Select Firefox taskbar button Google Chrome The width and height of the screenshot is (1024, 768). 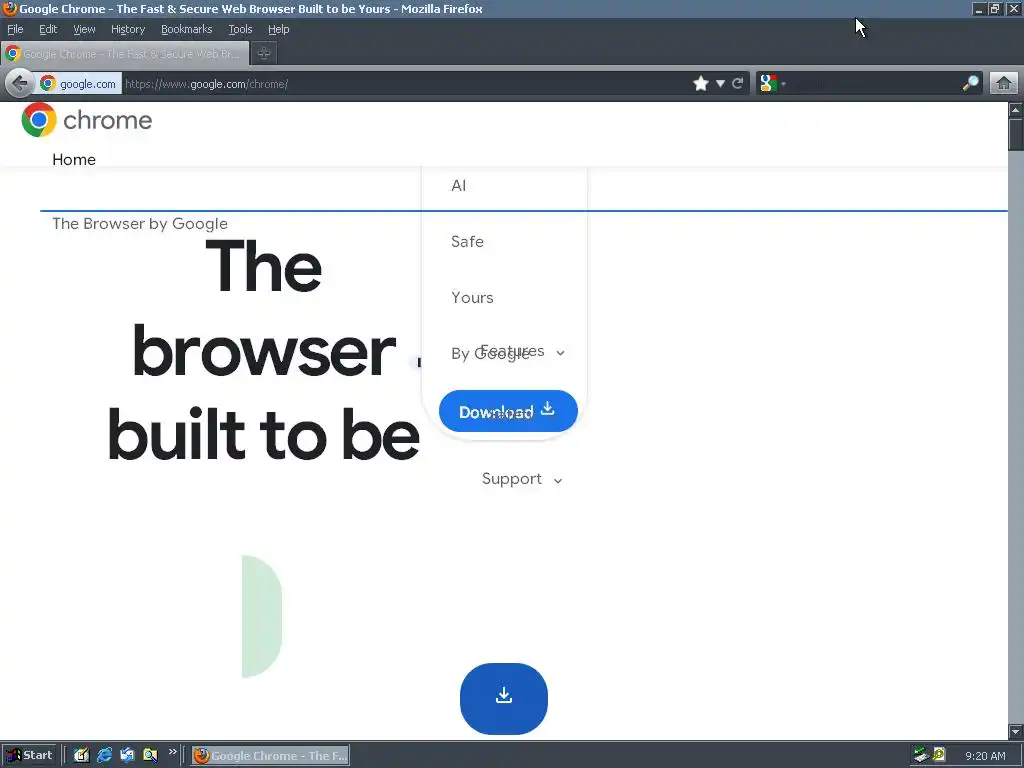[270, 756]
